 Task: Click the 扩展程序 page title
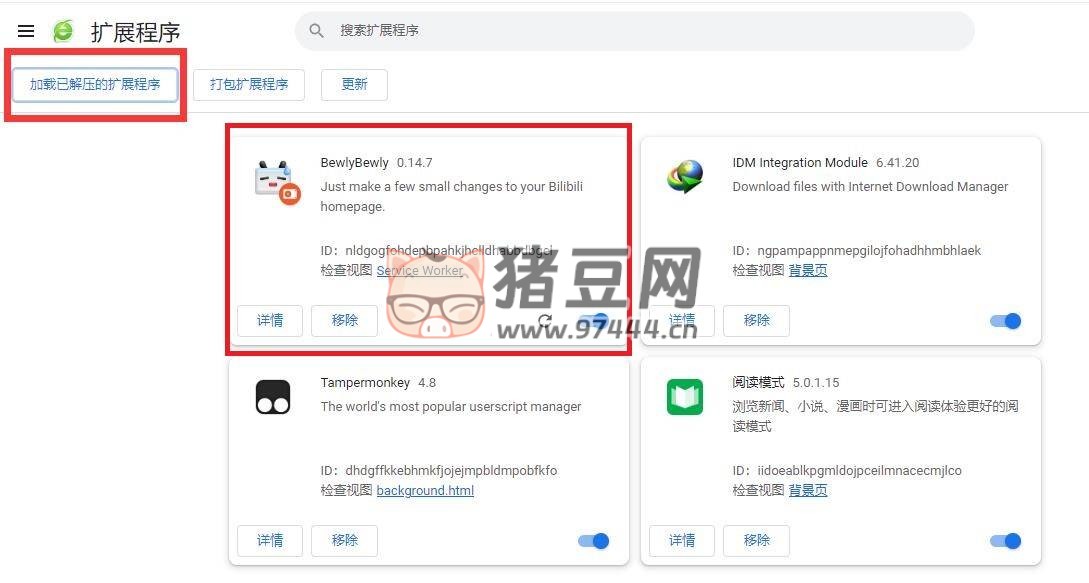click(x=135, y=32)
